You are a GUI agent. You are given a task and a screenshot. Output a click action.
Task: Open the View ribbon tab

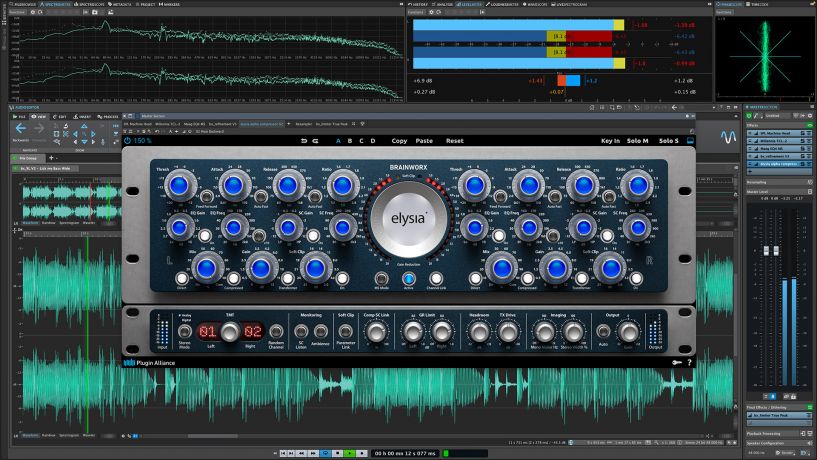[39, 117]
